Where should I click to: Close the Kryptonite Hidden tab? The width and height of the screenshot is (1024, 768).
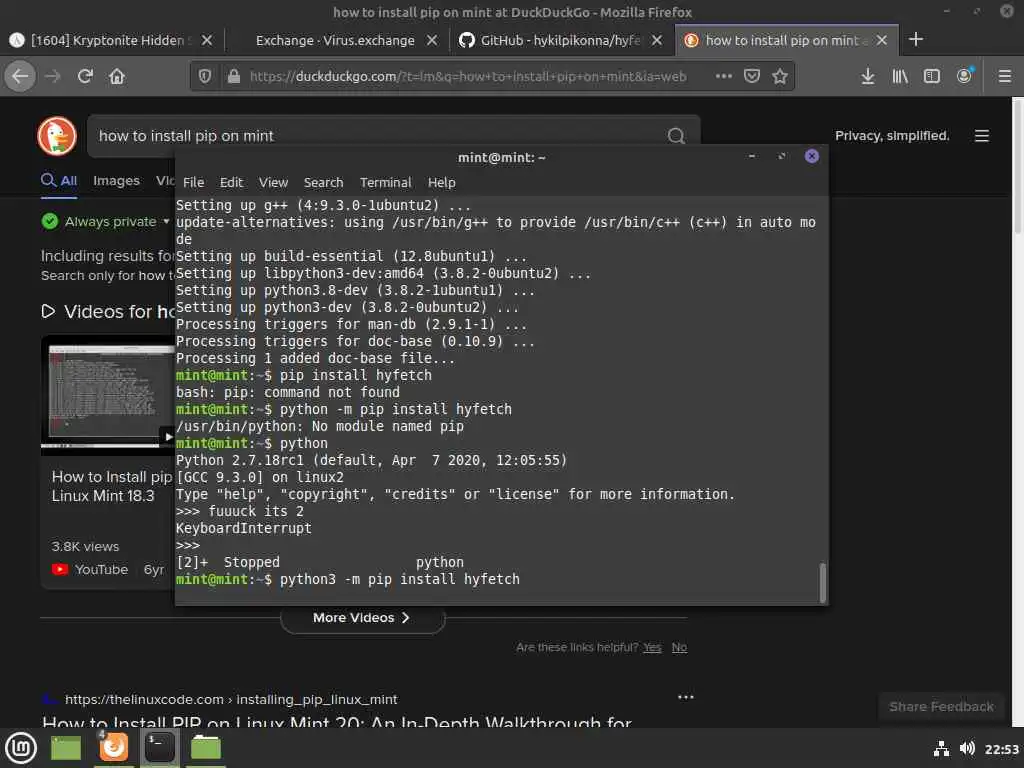coord(206,40)
